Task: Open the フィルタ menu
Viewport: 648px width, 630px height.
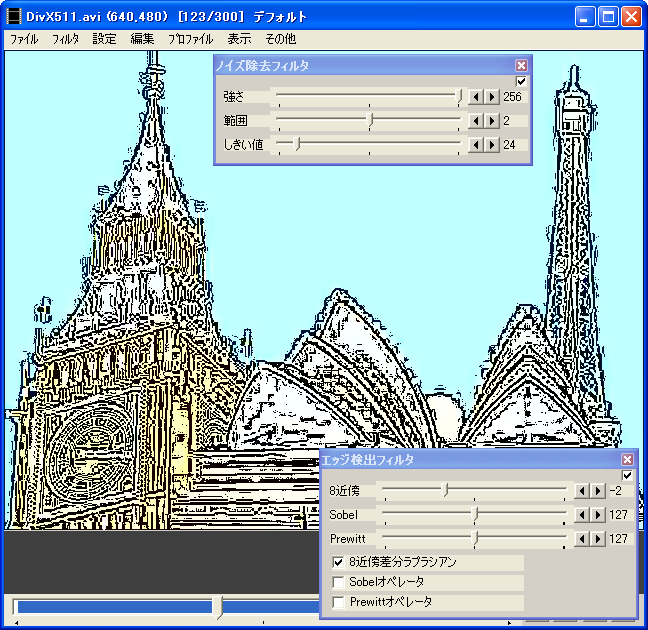Action: (x=66, y=39)
